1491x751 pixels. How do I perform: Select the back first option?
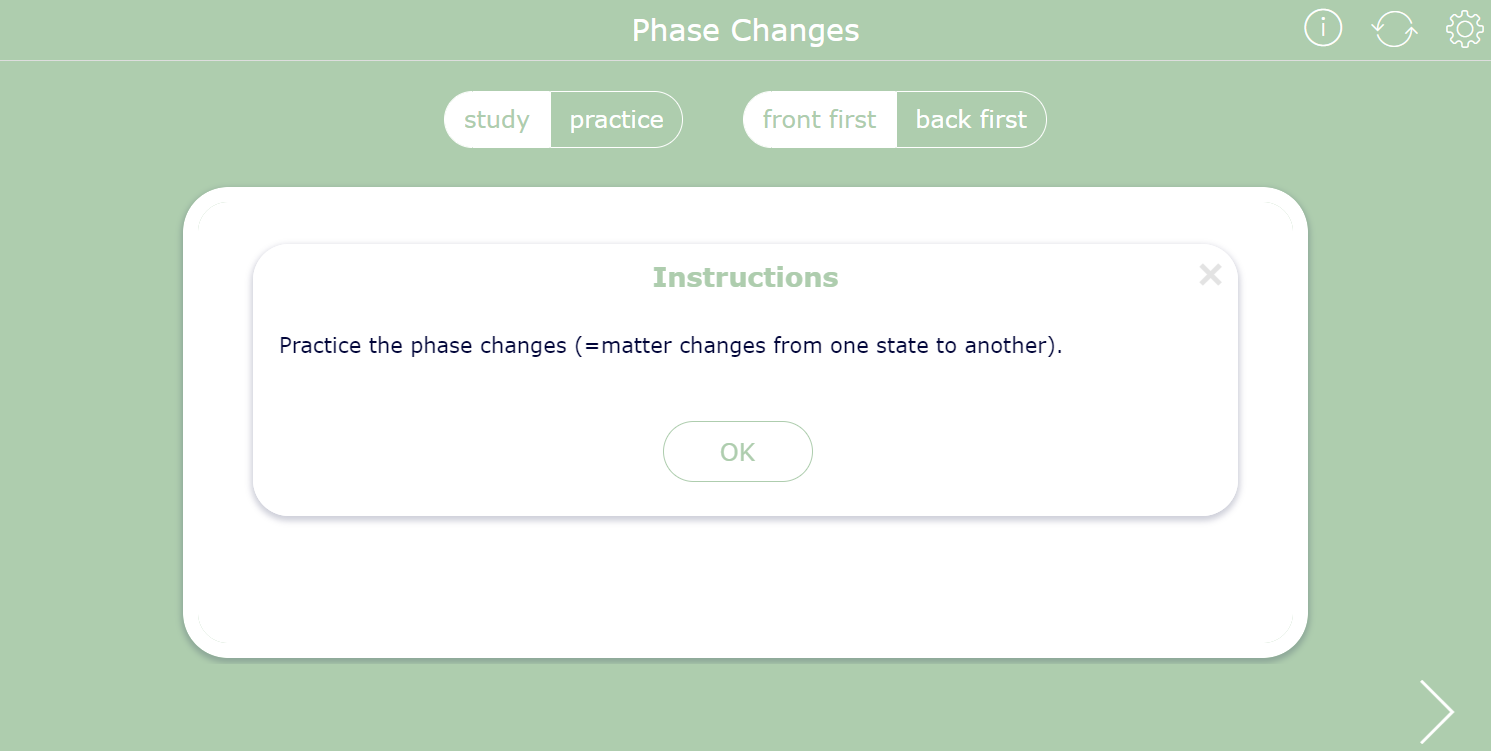point(971,120)
